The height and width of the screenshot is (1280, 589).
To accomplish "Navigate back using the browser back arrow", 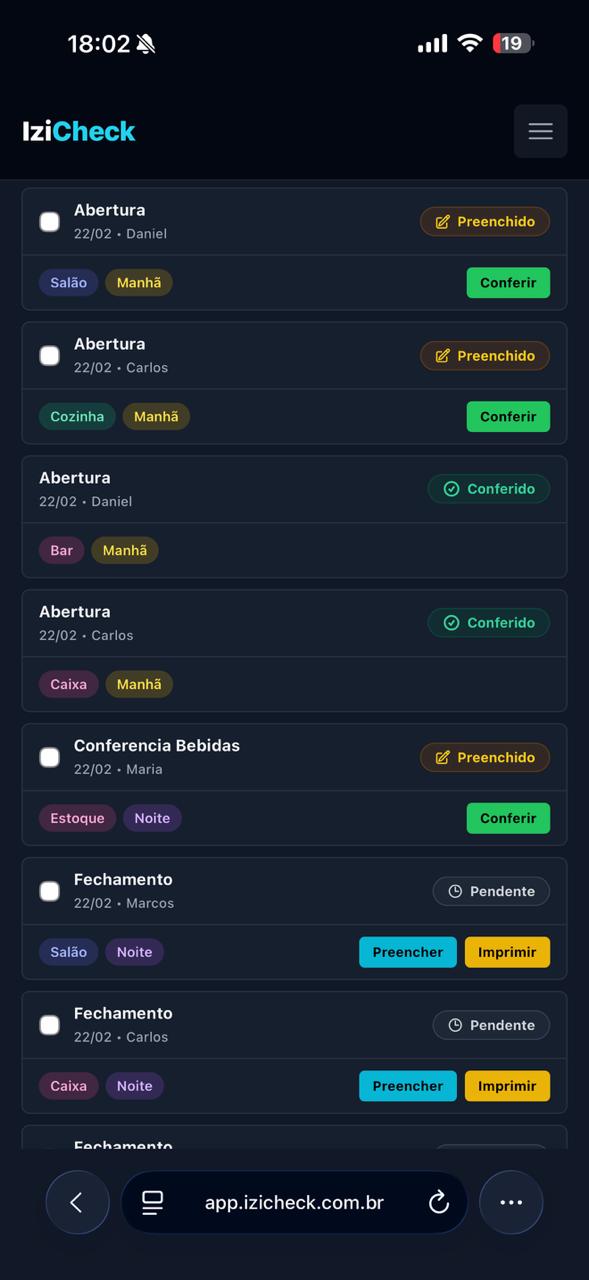I will tap(77, 1202).
